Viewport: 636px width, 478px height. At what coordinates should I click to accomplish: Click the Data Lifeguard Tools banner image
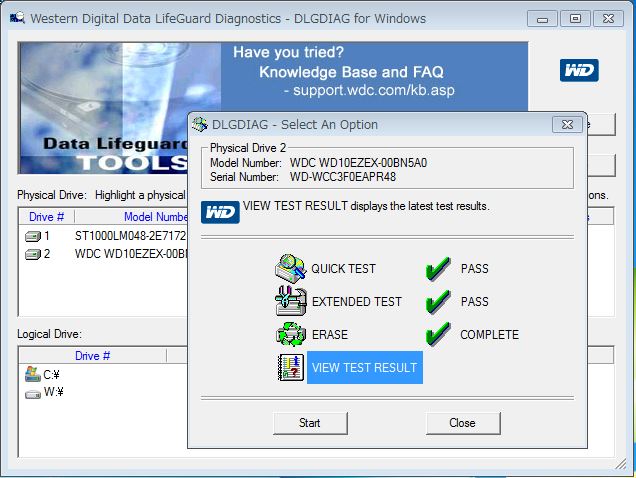pos(103,108)
